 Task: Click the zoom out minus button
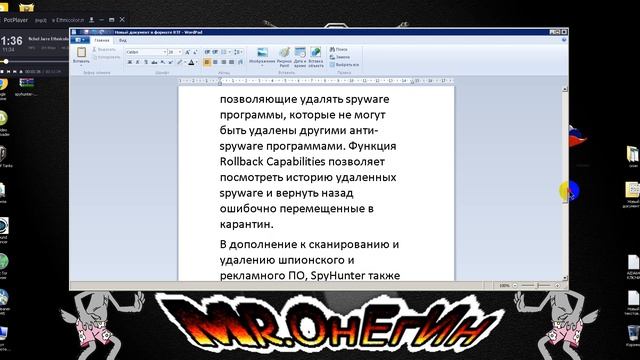point(515,285)
